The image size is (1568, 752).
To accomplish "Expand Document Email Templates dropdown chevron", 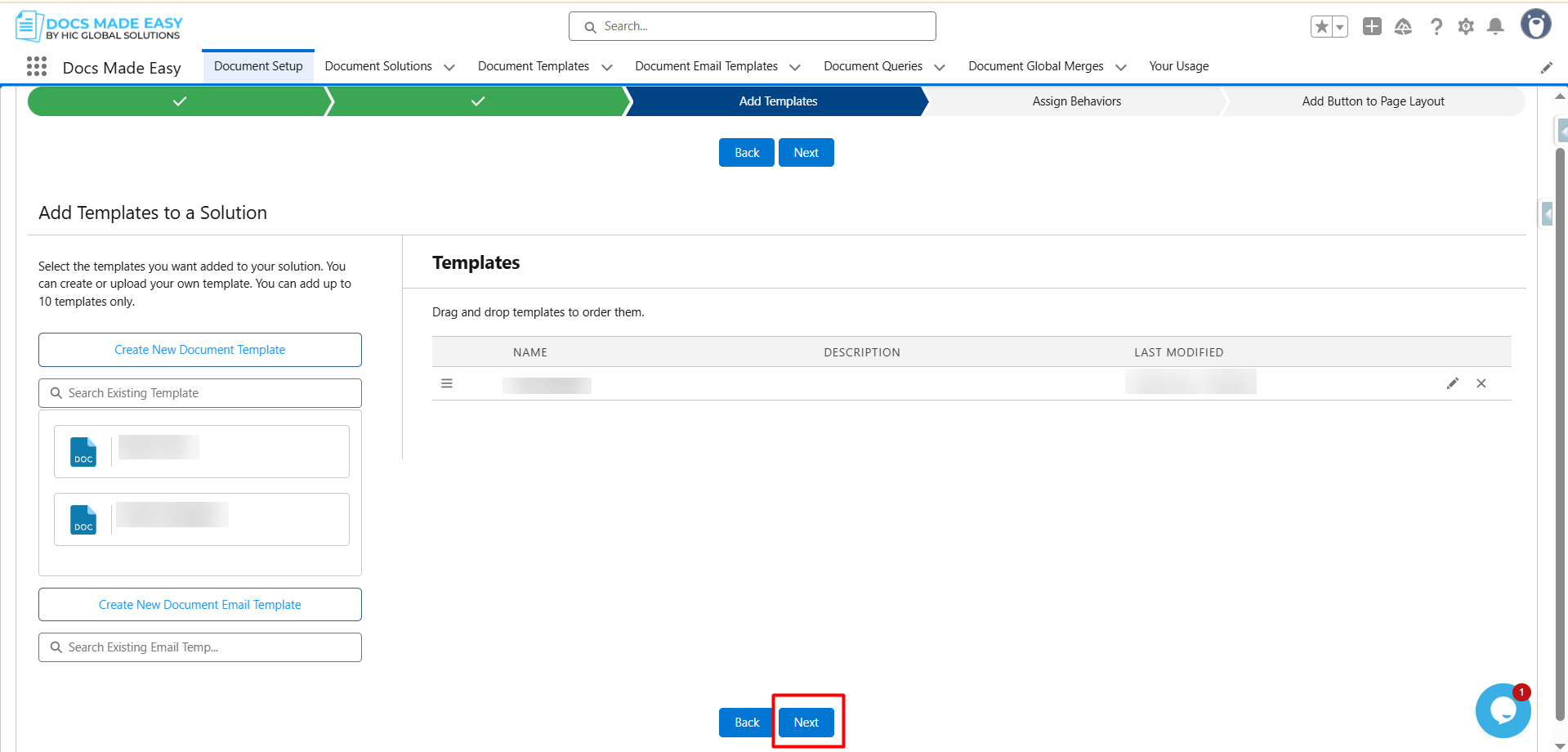I will [795, 67].
